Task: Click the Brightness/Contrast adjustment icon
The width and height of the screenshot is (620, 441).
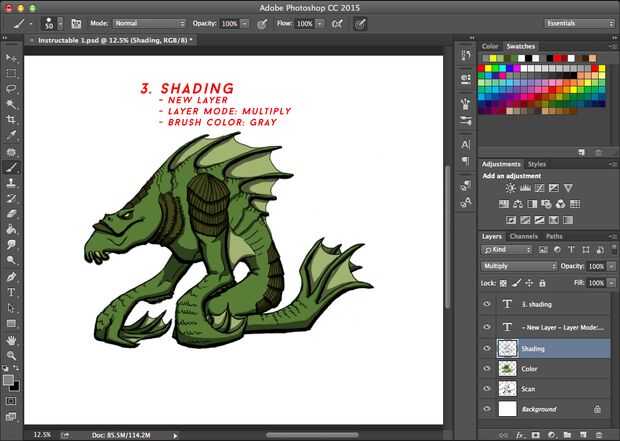Action: point(511,188)
